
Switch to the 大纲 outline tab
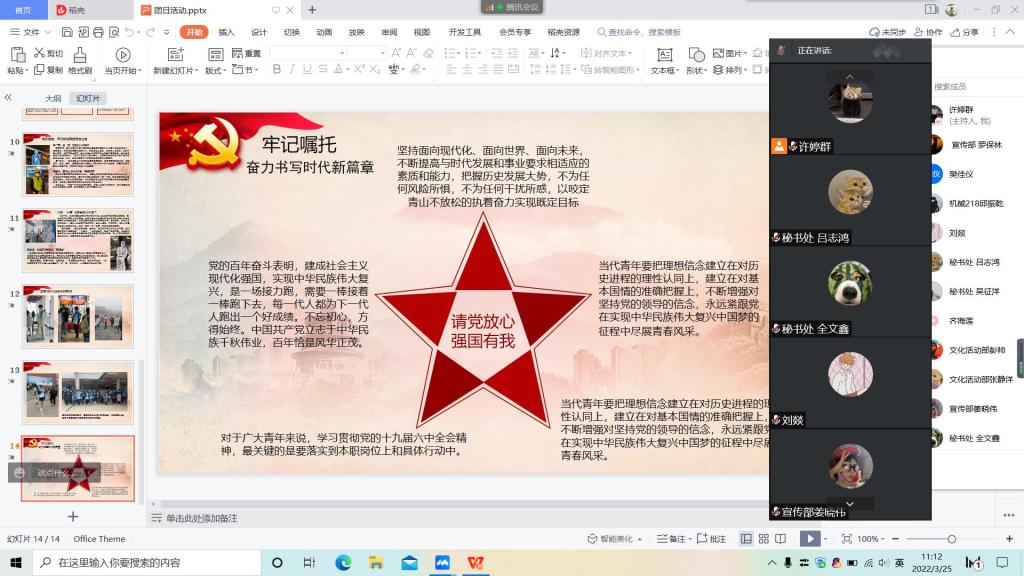tap(53, 99)
